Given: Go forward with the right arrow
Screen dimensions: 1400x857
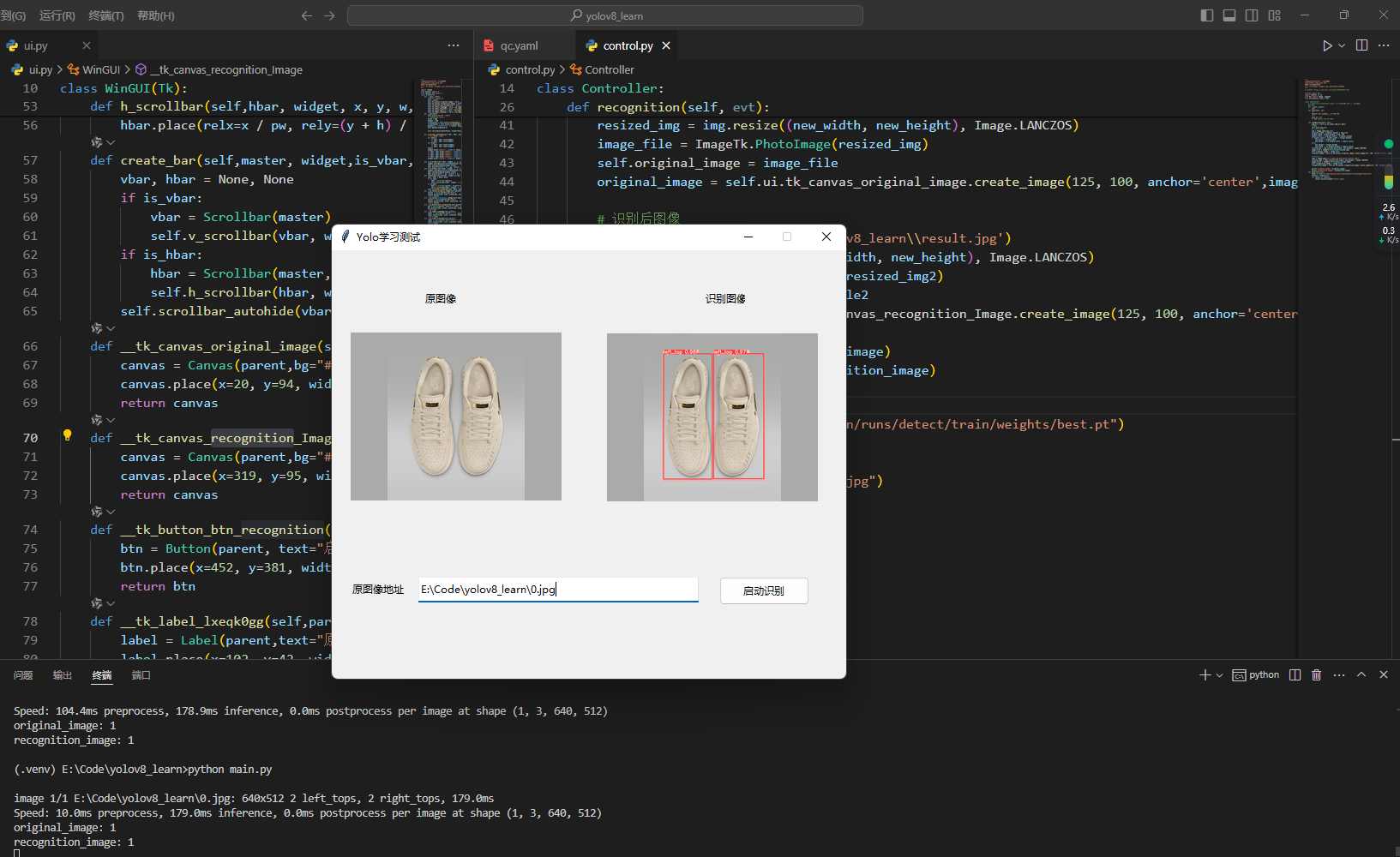Looking at the screenshot, I should 329,15.
